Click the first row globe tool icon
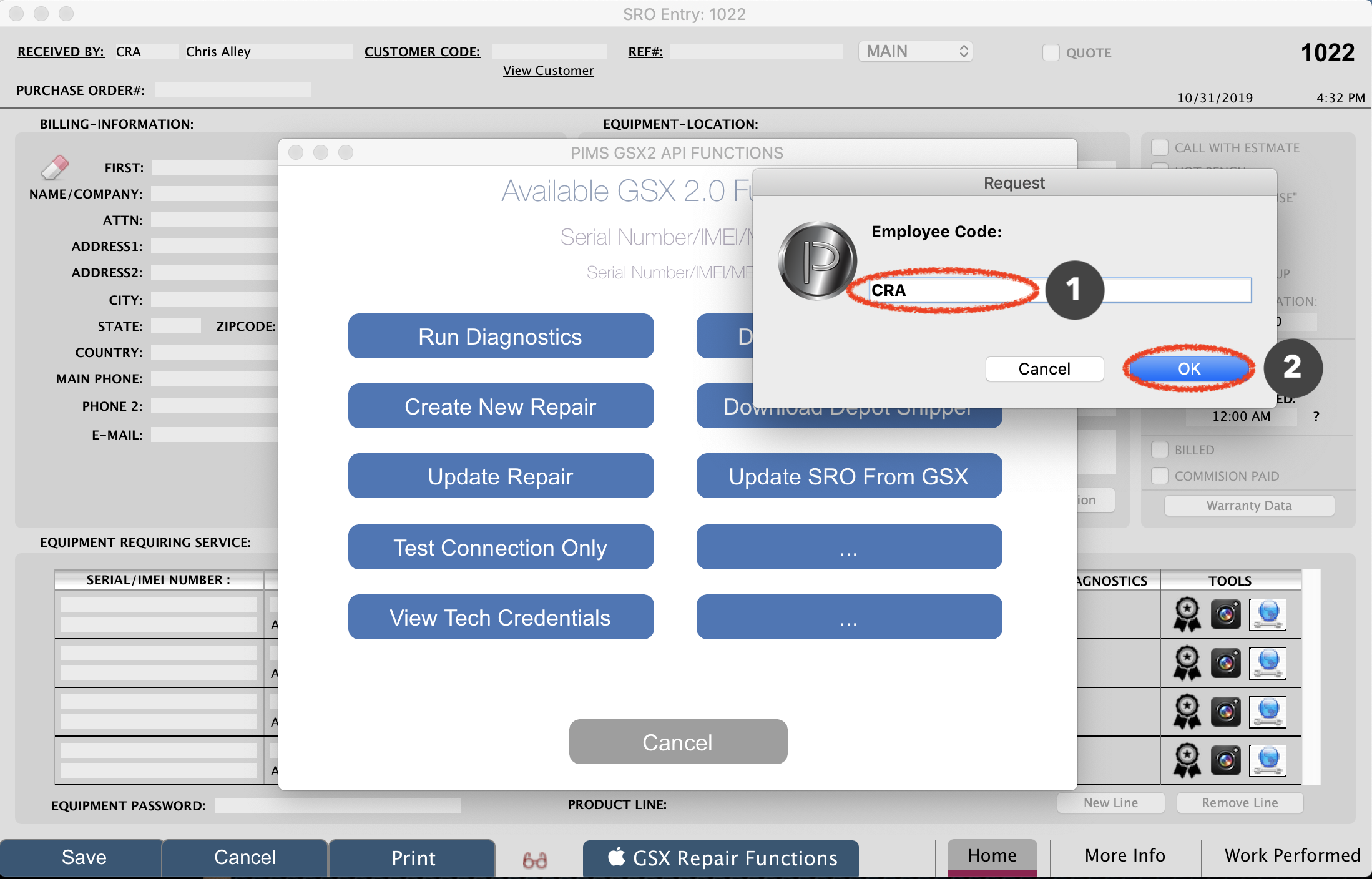1372x879 pixels. 1268,614
